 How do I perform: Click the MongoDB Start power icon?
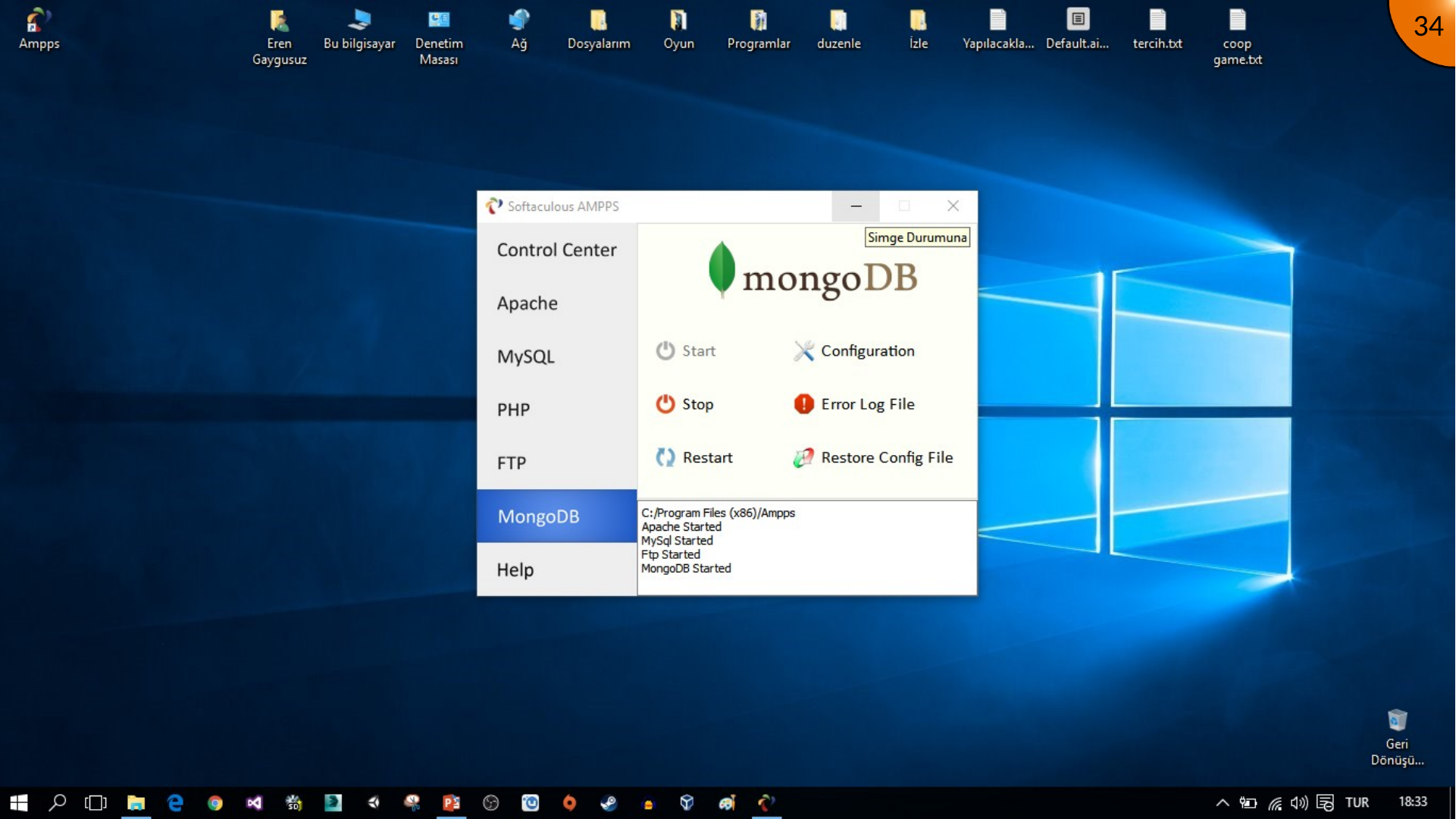[665, 350]
